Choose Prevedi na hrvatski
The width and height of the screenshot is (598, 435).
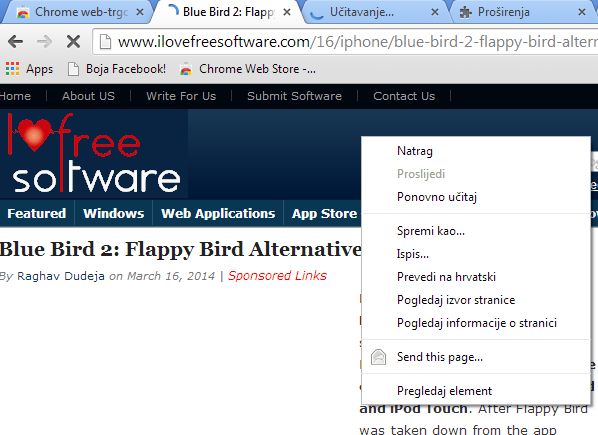pyautogui.click(x=476, y=277)
